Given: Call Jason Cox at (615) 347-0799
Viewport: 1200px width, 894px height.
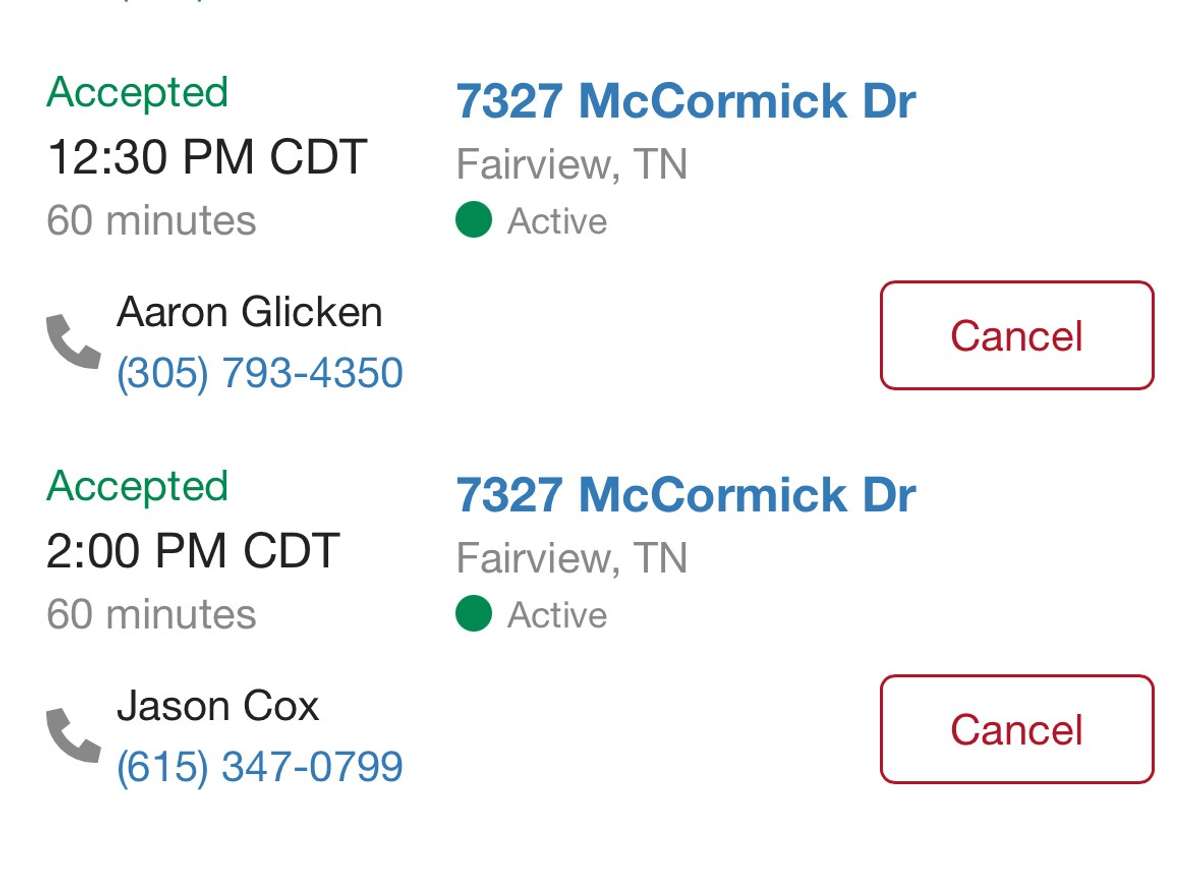Looking at the screenshot, I should (x=260, y=767).
